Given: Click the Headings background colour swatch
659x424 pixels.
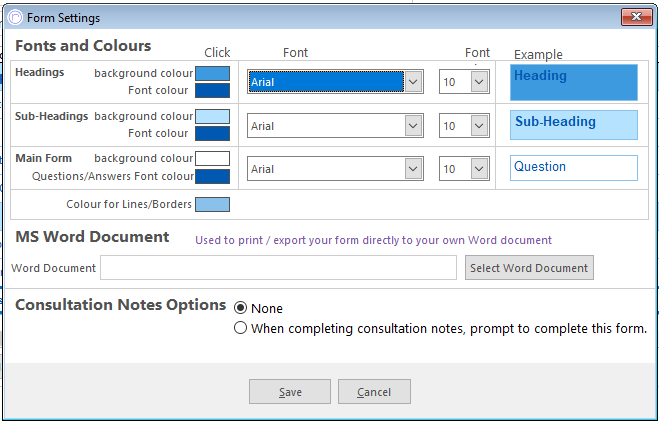Looking at the screenshot, I should point(212,74).
